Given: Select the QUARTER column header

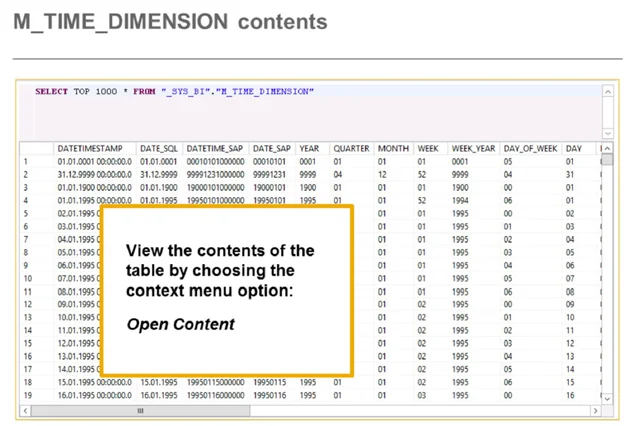Looking at the screenshot, I should 351,148.
